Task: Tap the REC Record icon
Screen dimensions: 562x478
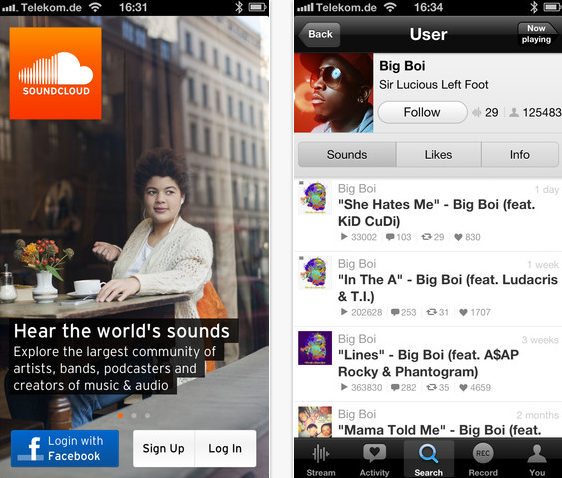Action: [482, 453]
